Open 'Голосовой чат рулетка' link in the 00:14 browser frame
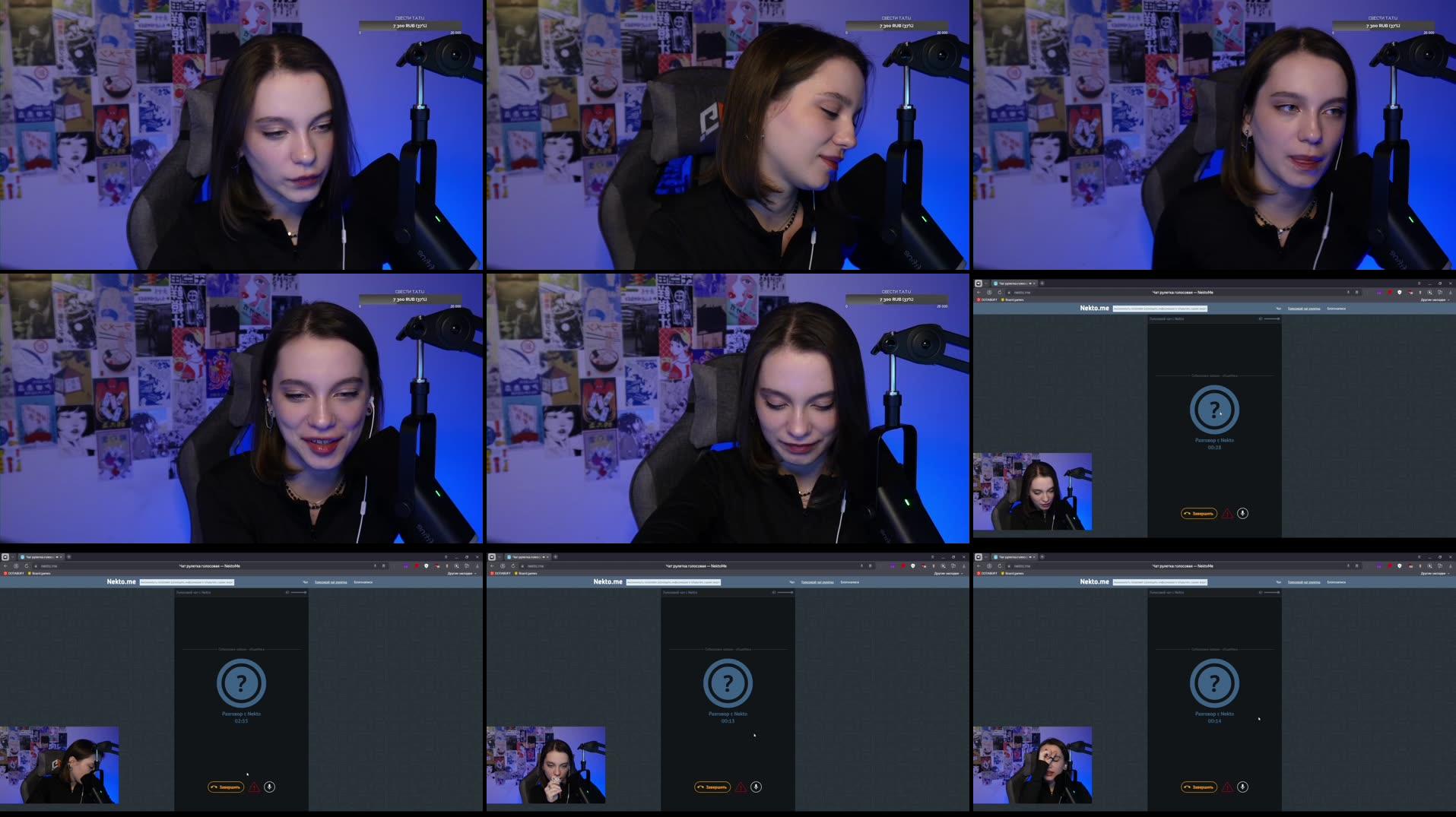1456x817 pixels. point(1304,582)
